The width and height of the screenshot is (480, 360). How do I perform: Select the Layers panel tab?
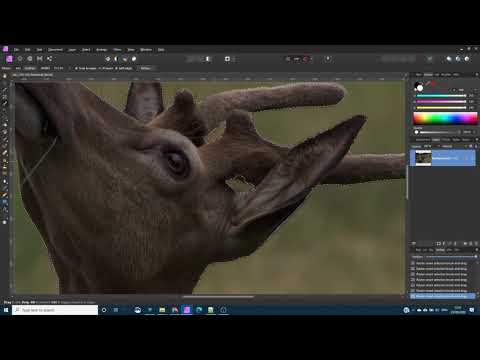pyautogui.click(x=436, y=140)
